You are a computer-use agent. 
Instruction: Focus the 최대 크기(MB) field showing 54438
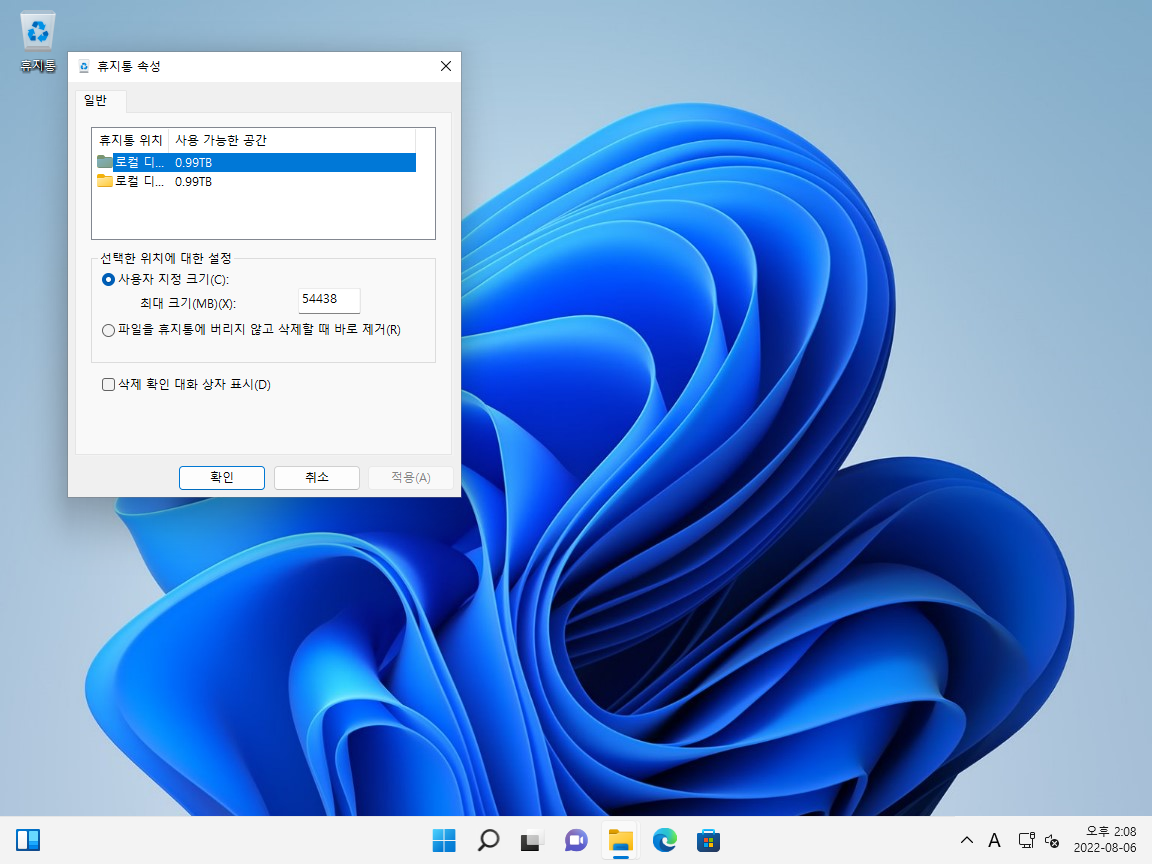329,300
